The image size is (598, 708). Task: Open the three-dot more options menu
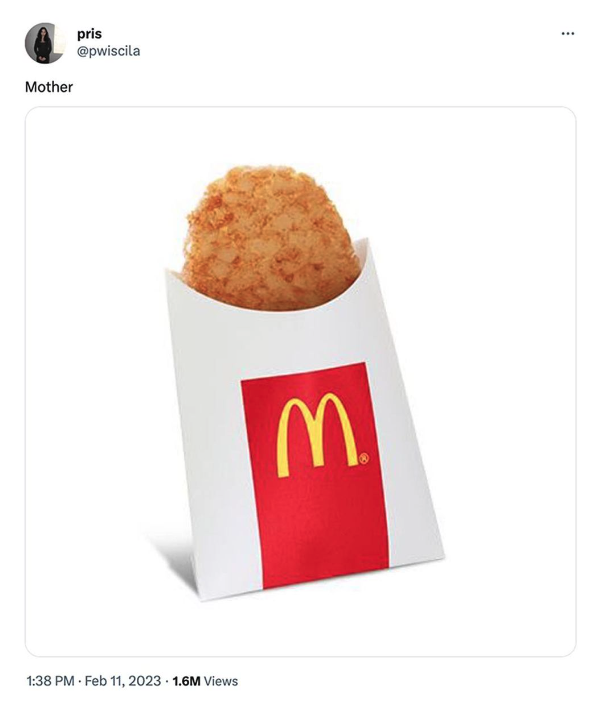point(568,33)
